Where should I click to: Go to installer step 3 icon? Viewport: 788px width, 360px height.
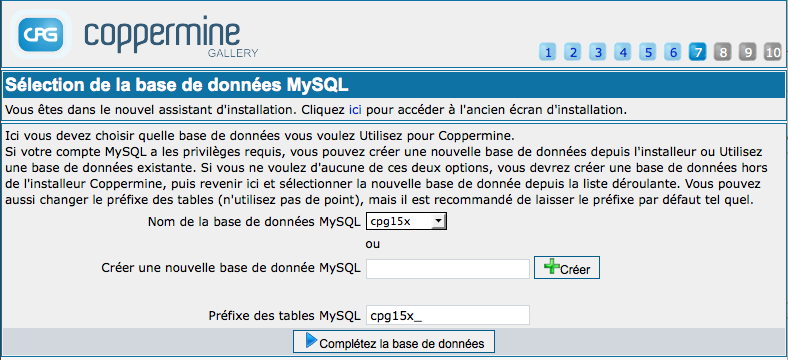click(598, 52)
